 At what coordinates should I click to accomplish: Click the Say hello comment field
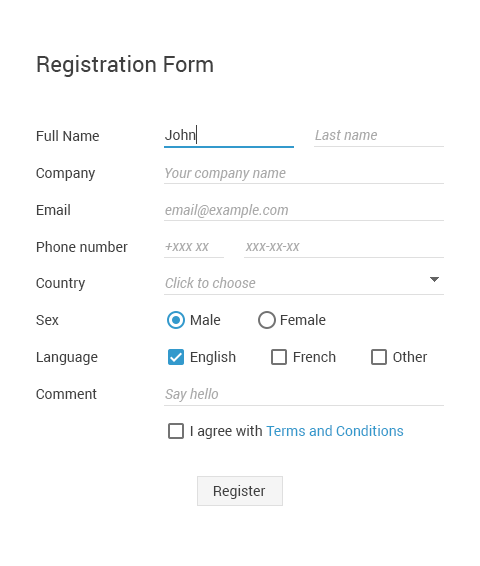coord(304,394)
